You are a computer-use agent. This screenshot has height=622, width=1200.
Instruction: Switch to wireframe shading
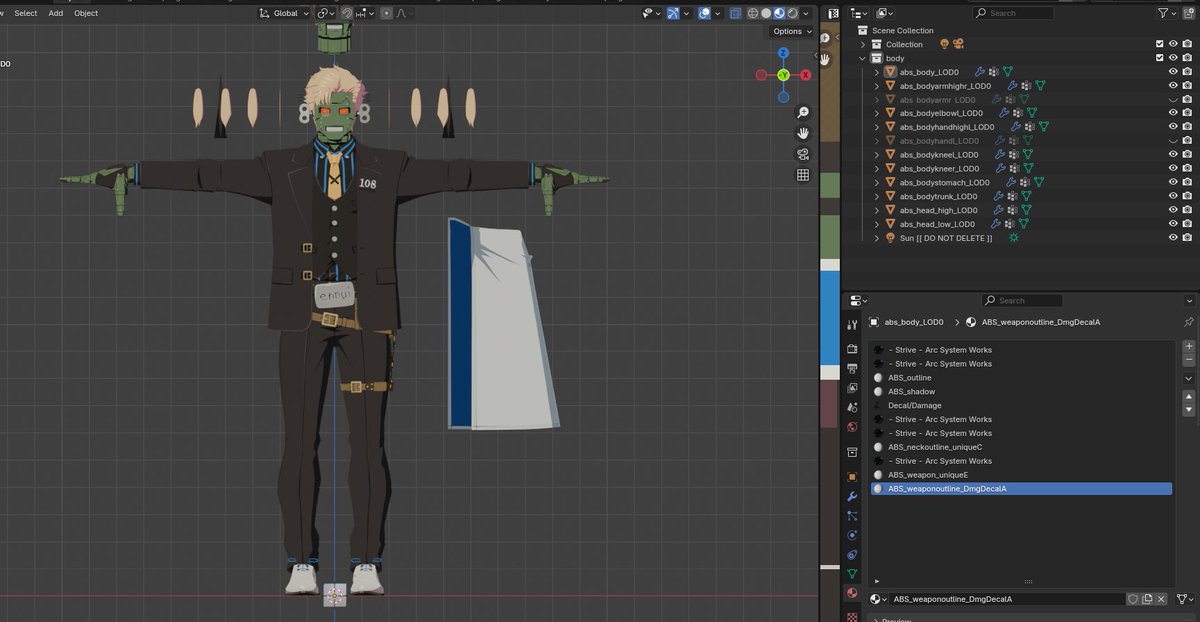(x=753, y=13)
